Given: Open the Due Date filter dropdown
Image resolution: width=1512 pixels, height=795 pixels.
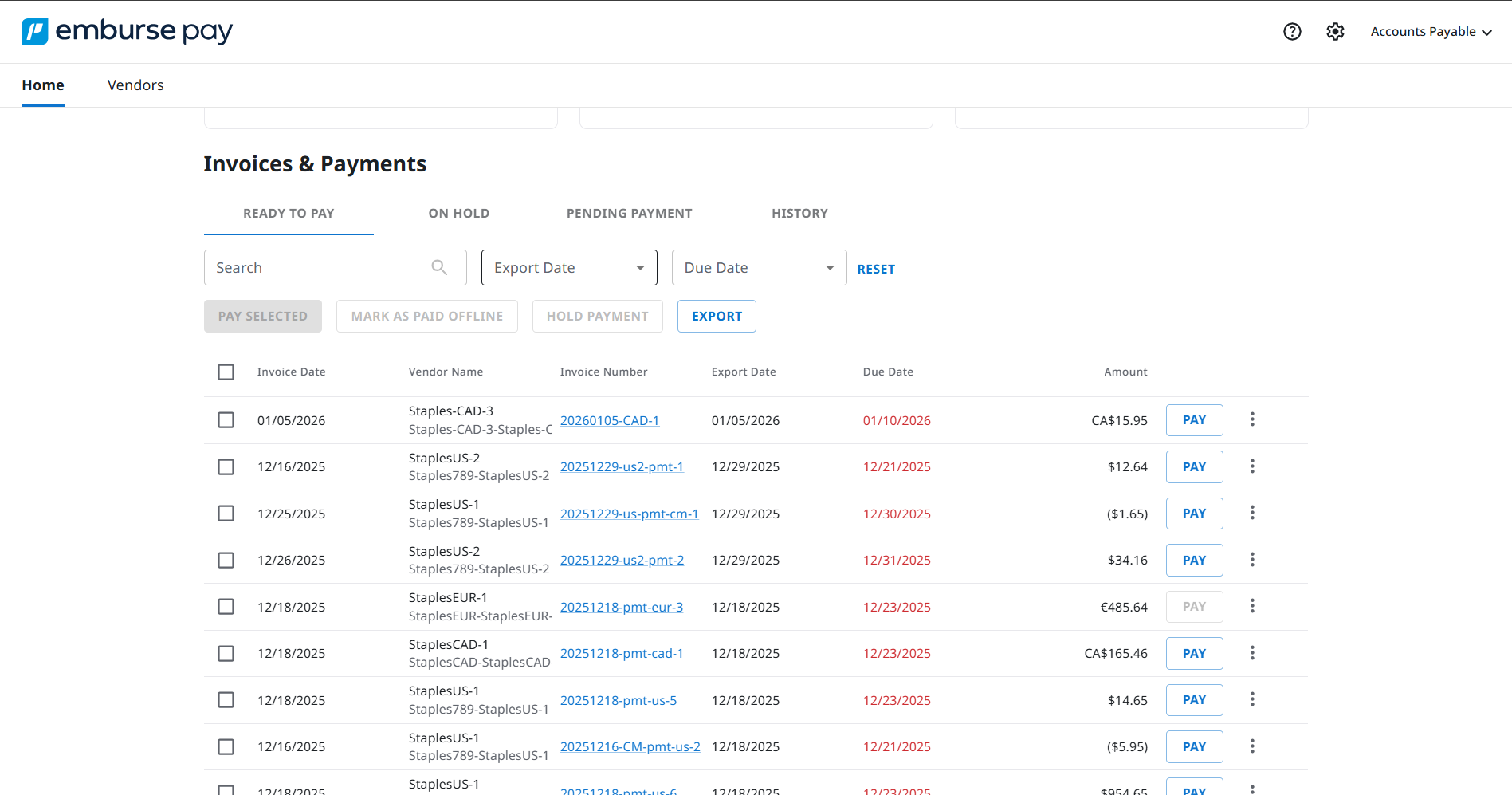Looking at the screenshot, I should coord(758,267).
